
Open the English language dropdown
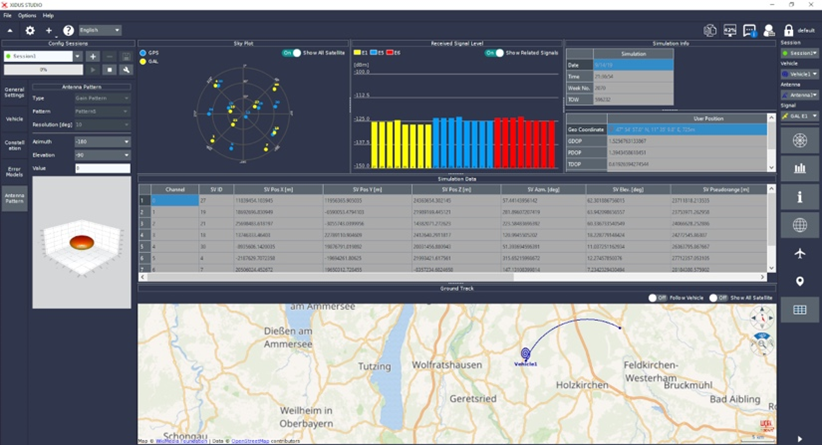100,31
